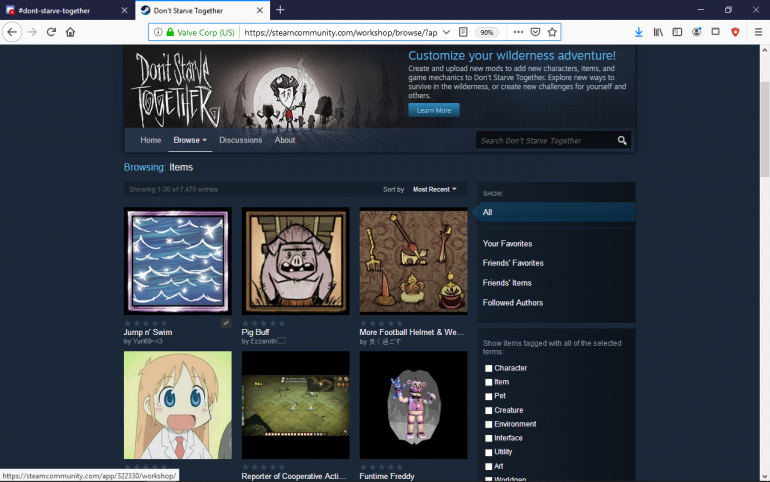Enable the Interface tag filter

(x=489, y=438)
